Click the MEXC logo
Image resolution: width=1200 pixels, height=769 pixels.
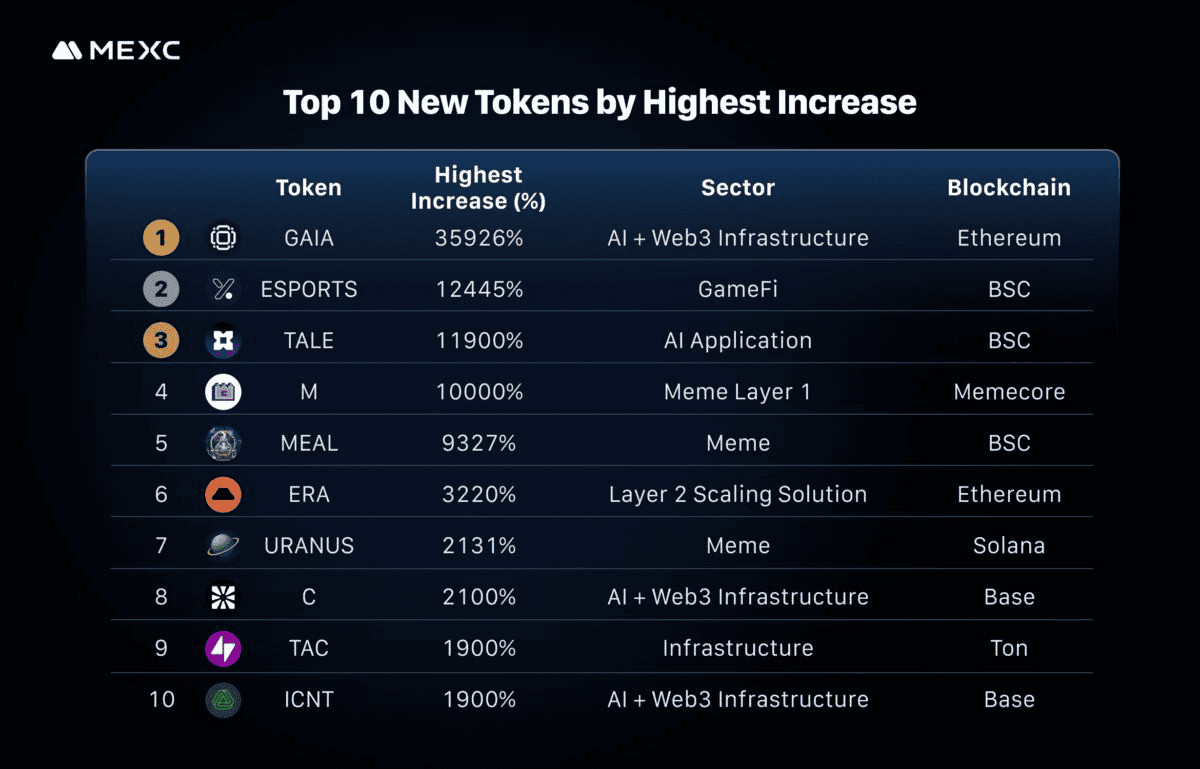point(116,50)
